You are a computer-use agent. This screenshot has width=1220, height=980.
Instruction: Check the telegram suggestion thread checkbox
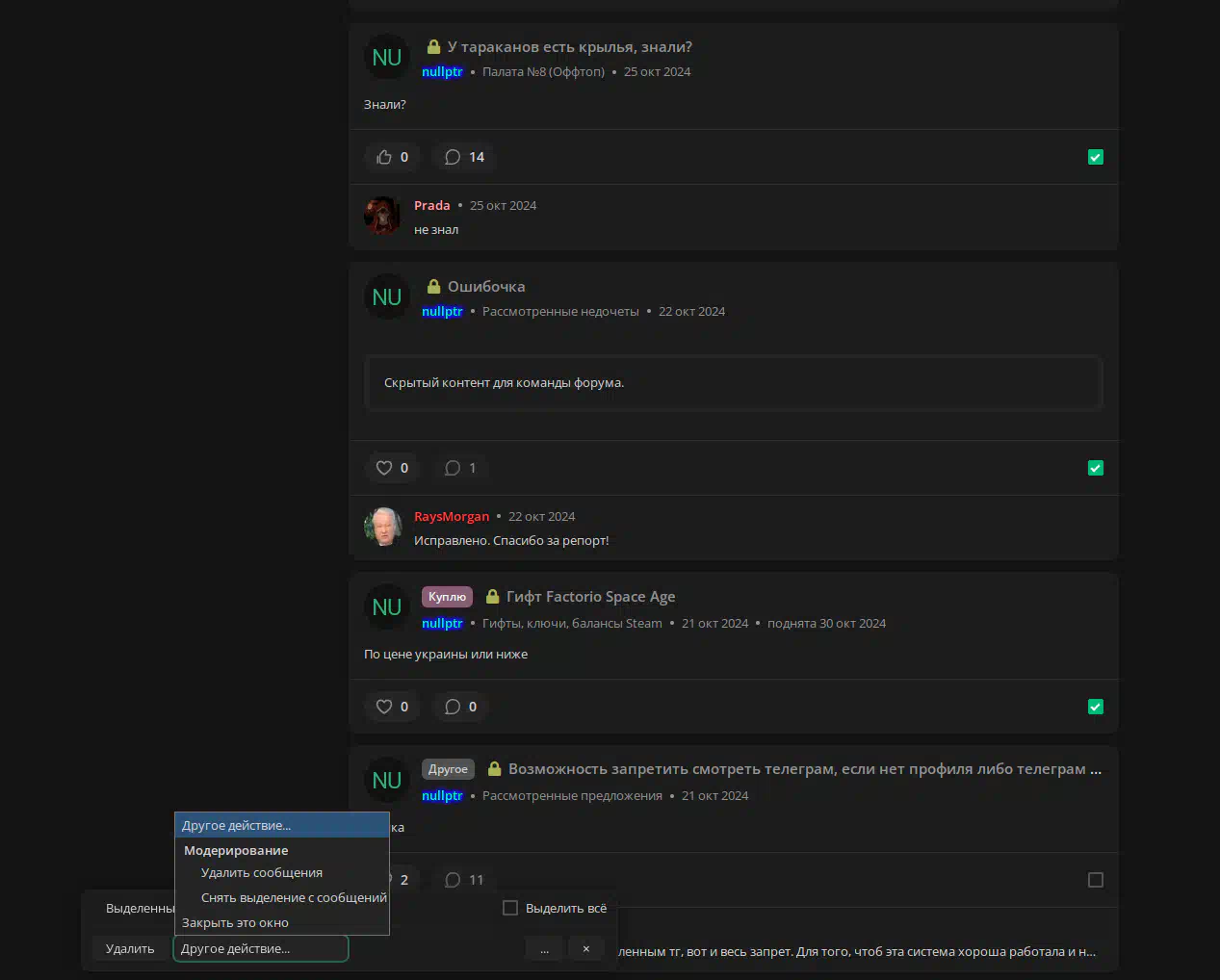[1095, 880]
